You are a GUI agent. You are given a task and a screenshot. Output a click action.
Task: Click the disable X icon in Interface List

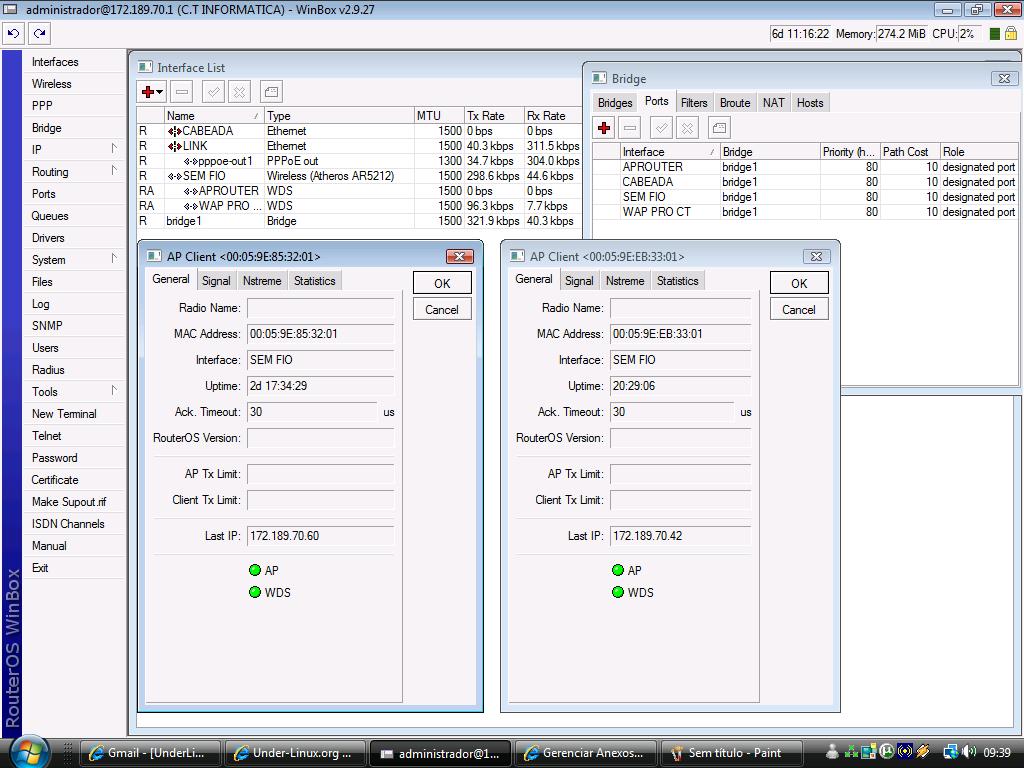[239, 92]
